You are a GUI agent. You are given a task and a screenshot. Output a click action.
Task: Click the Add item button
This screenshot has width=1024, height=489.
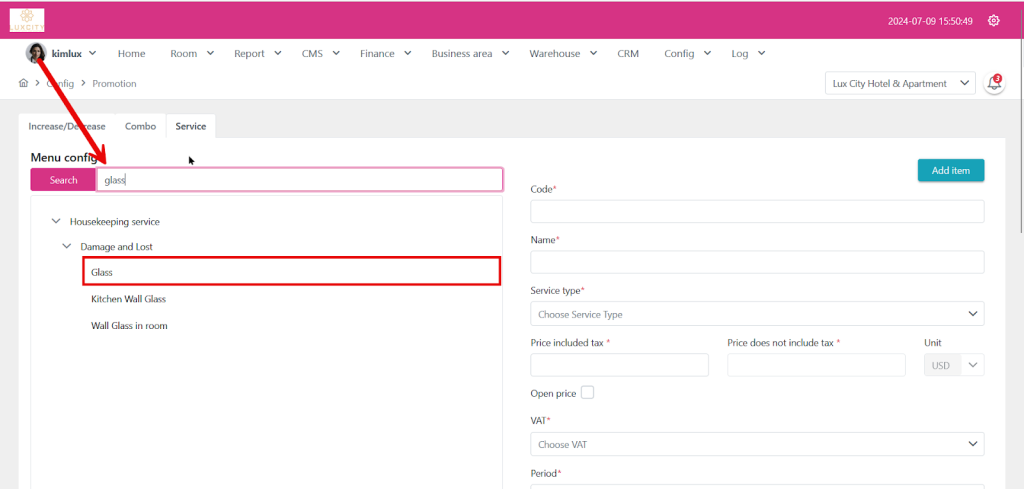tap(950, 171)
